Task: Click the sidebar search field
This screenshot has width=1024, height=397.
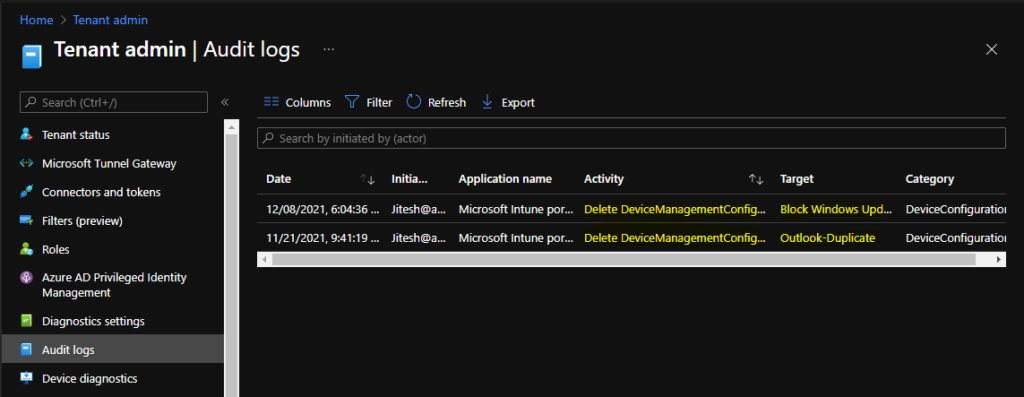Action: (x=114, y=103)
